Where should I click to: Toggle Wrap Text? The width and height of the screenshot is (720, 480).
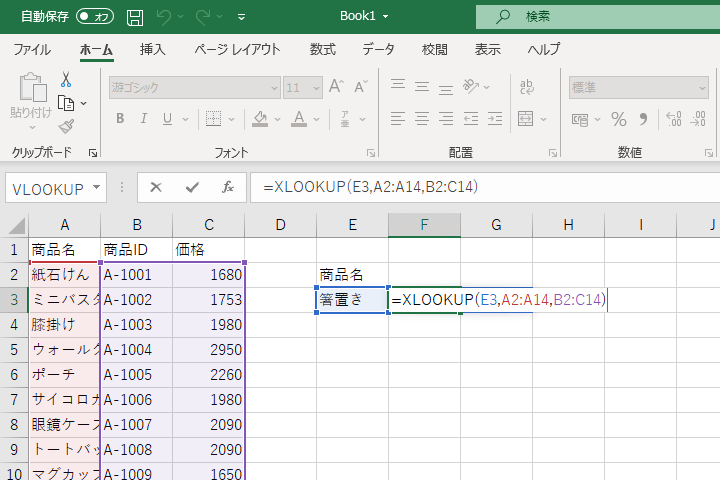point(527,86)
